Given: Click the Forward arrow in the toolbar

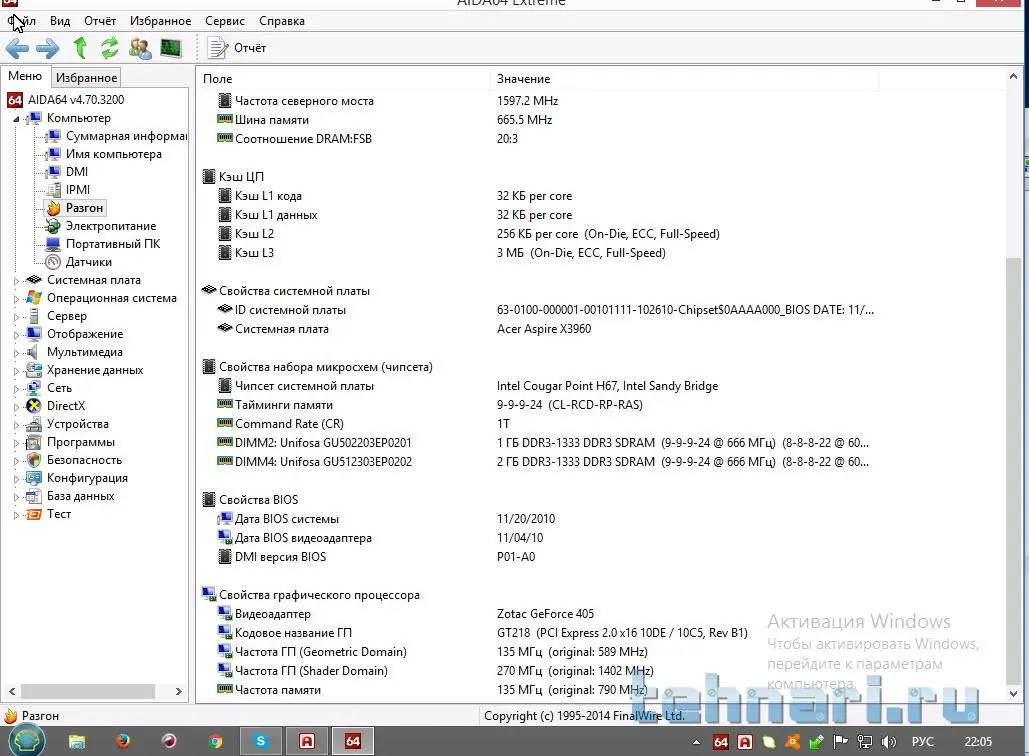Looking at the screenshot, I should 47,48.
